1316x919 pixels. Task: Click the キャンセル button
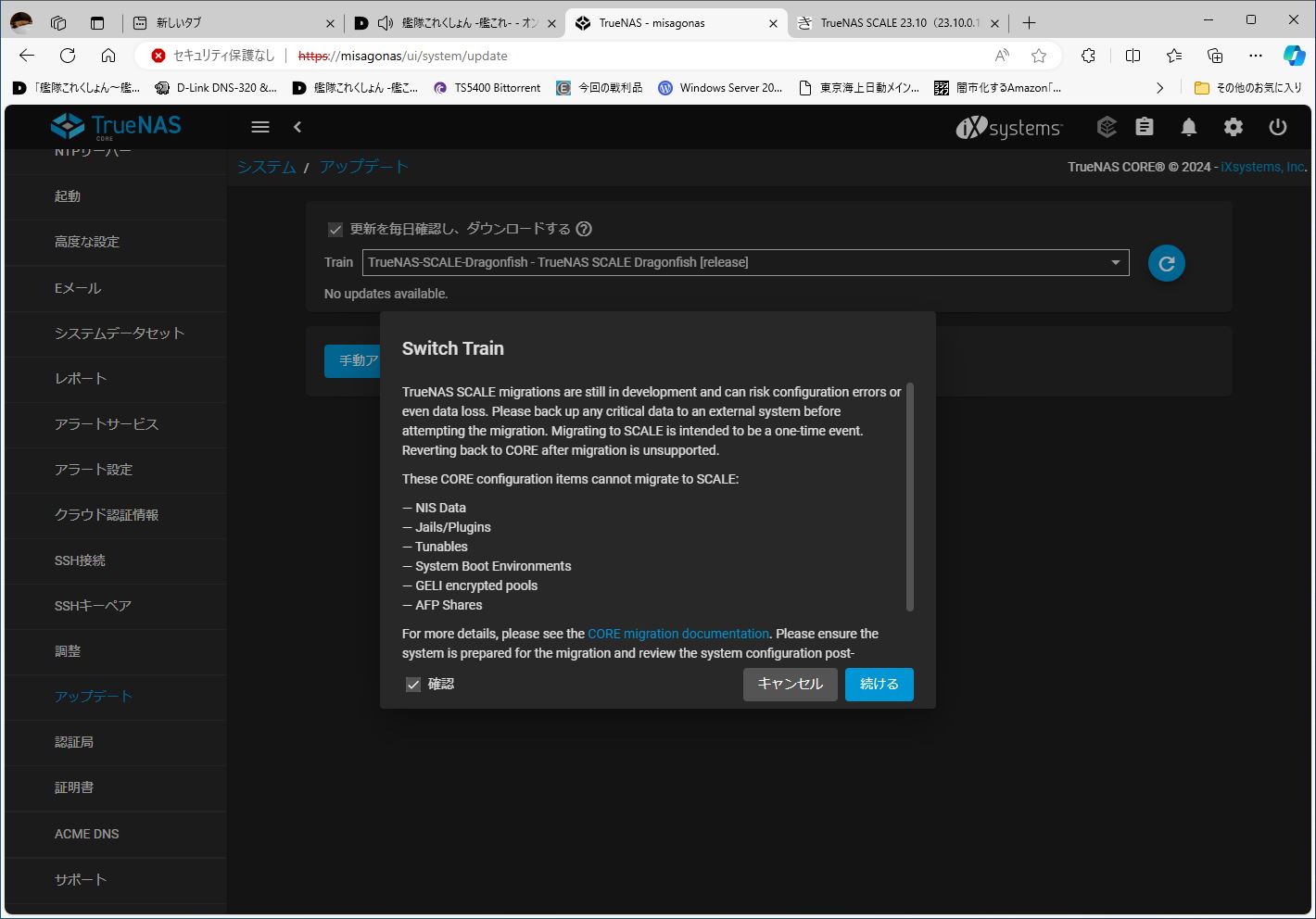click(x=791, y=685)
